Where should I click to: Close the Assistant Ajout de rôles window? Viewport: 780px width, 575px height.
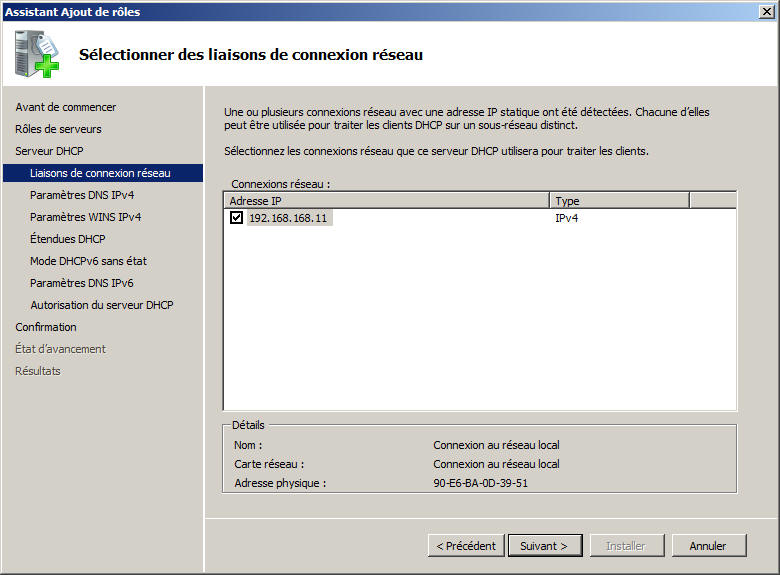(x=766, y=11)
